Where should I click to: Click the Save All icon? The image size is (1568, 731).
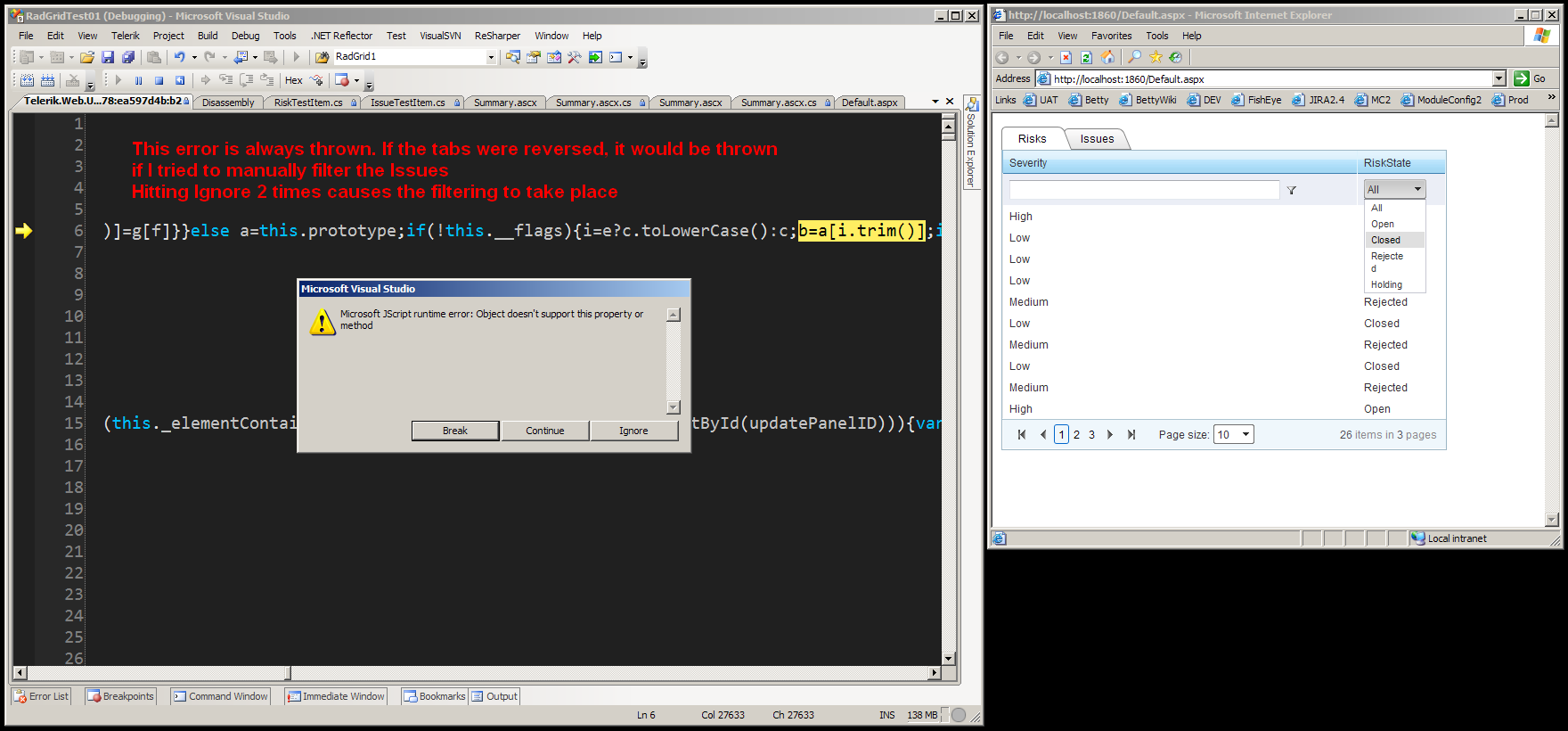point(128,57)
